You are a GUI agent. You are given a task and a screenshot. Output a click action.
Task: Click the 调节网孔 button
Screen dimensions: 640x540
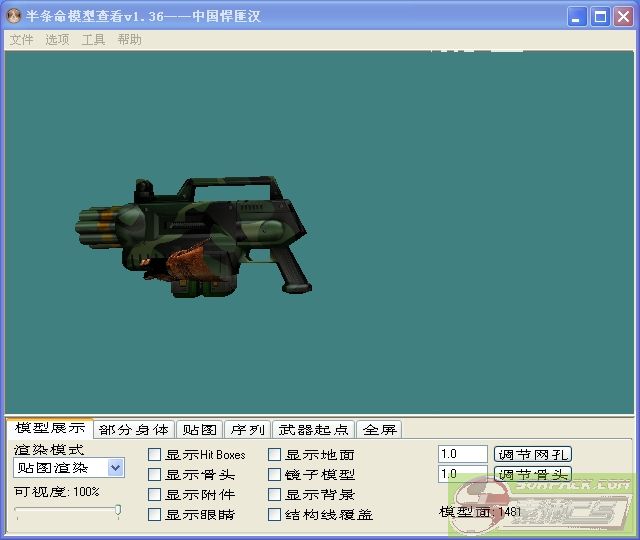click(x=533, y=454)
